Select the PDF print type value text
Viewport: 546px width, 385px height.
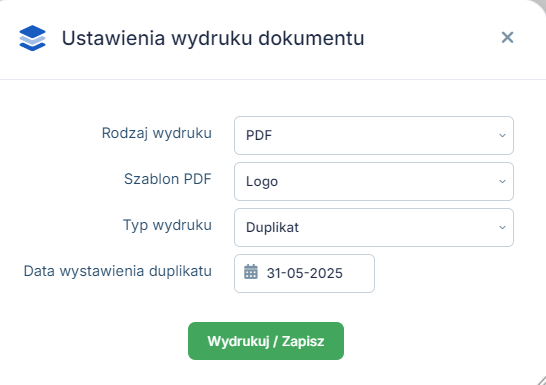coord(259,135)
